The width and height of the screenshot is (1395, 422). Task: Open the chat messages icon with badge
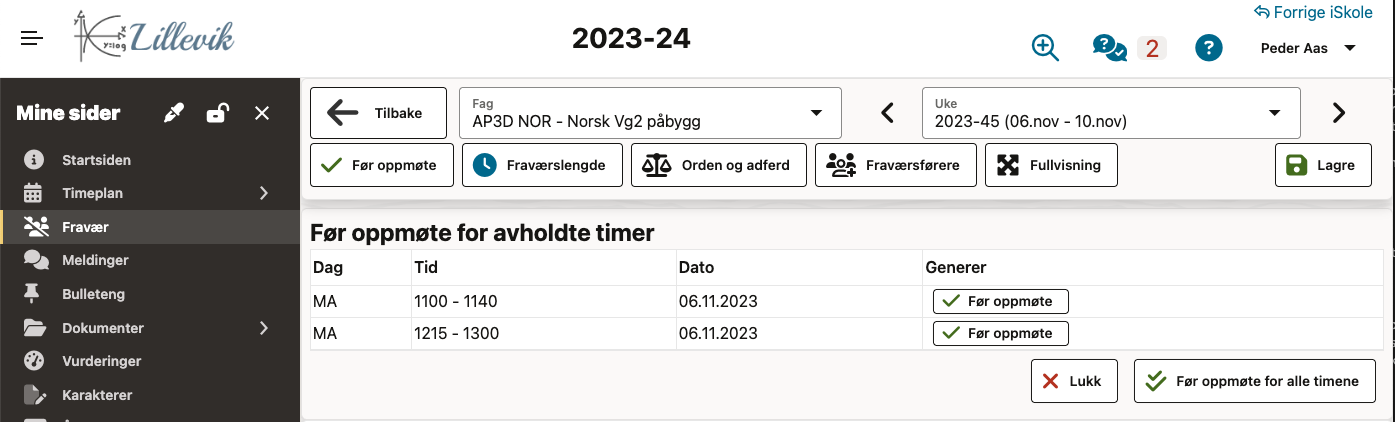click(1110, 47)
